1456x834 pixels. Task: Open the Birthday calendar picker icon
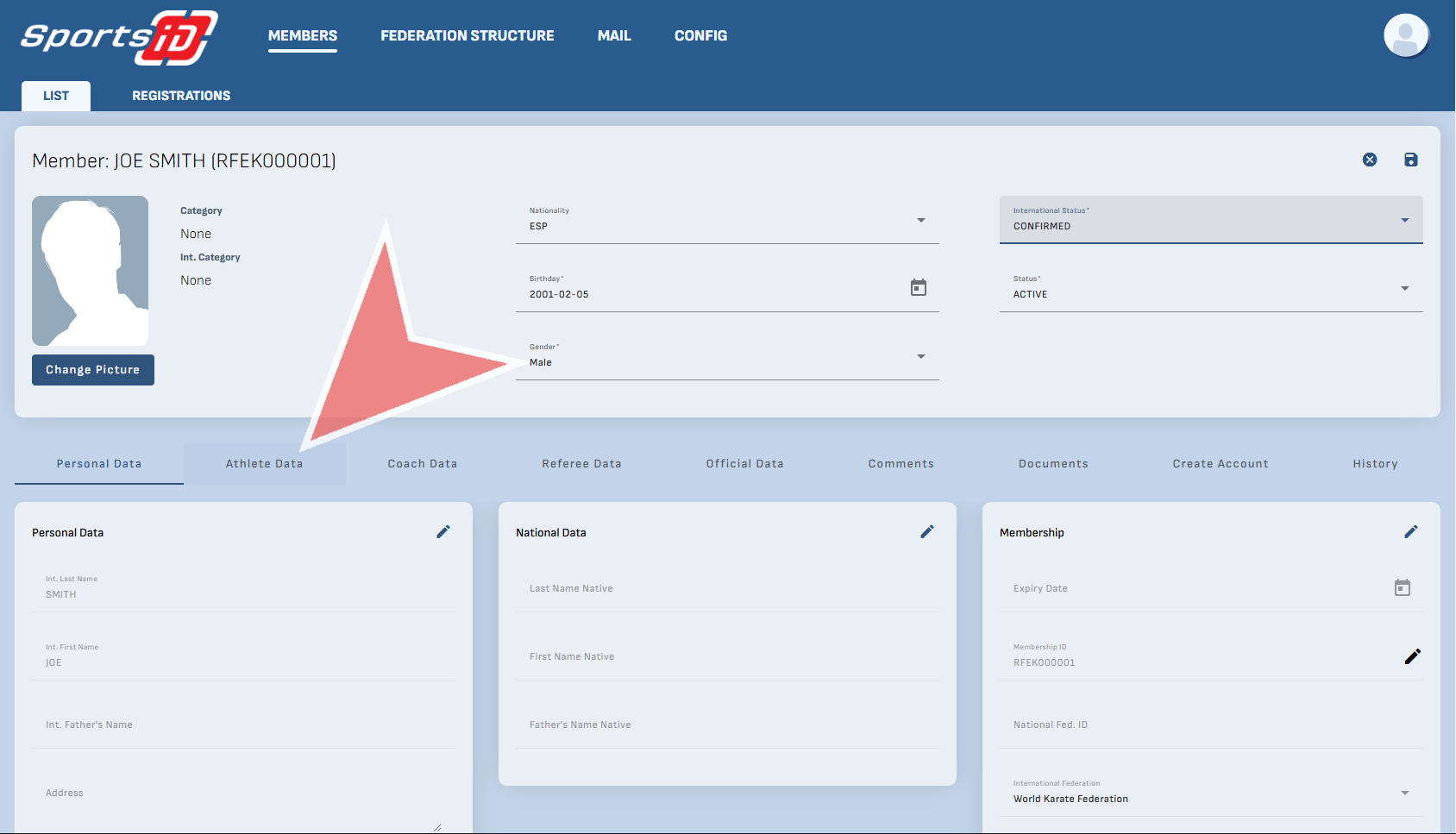tap(918, 287)
